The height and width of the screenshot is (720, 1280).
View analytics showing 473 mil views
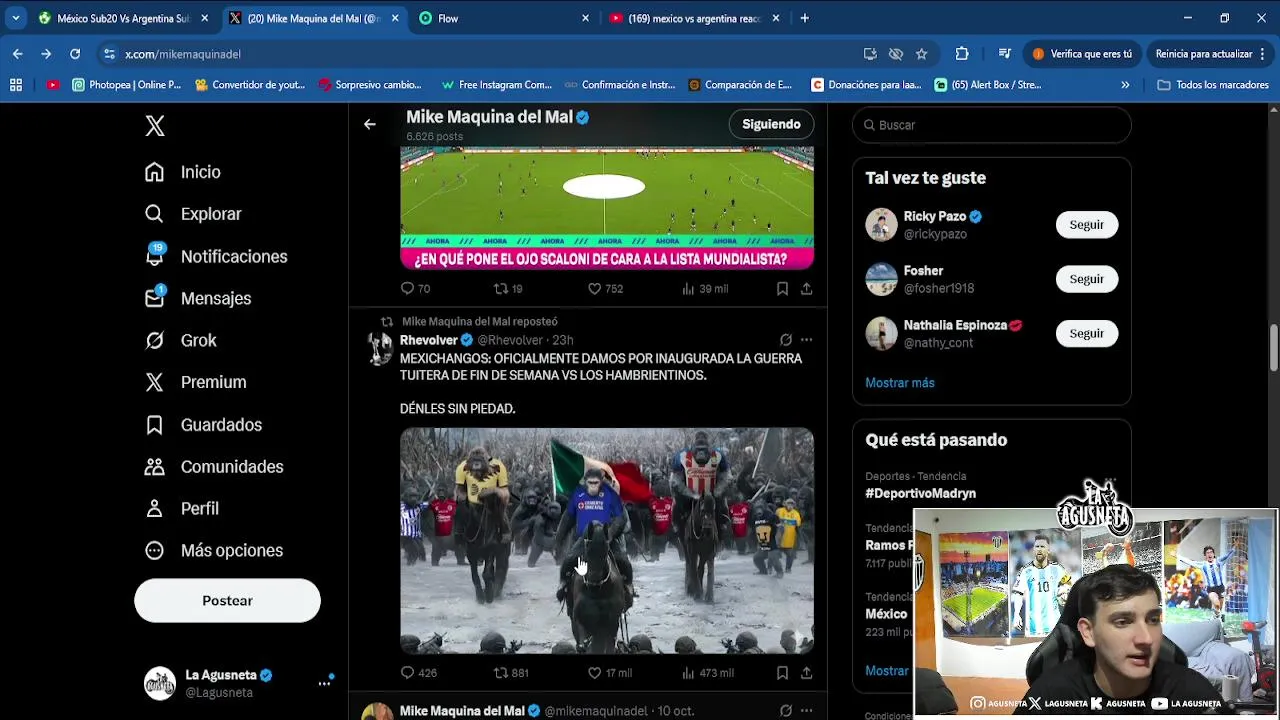pyautogui.click(x=707, y=673)
